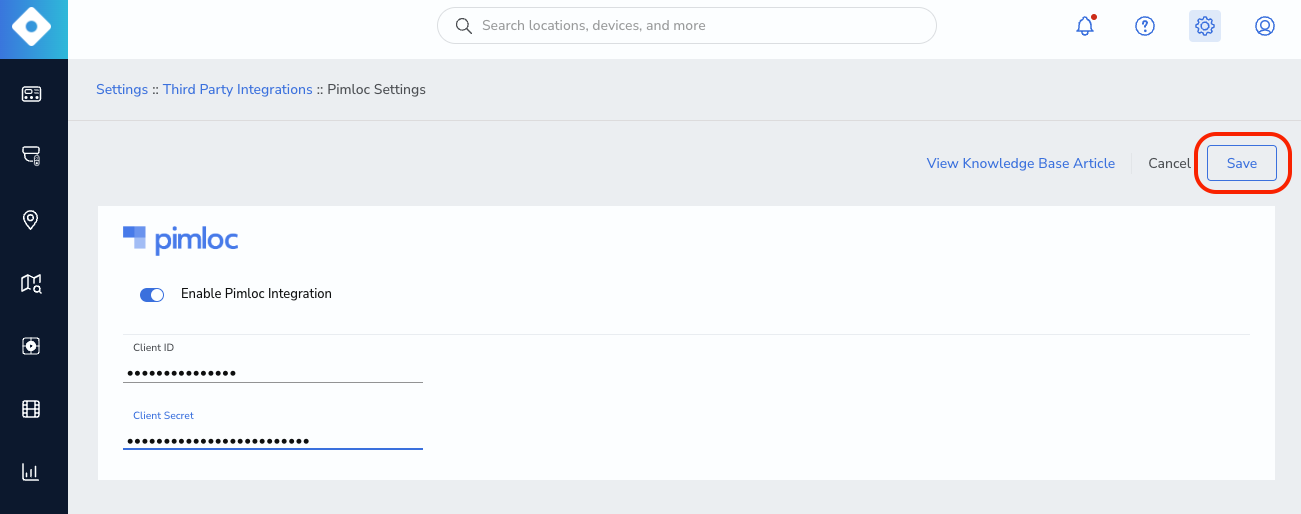Open the analytics bar chart sidebar icon

tap(31, 472)
